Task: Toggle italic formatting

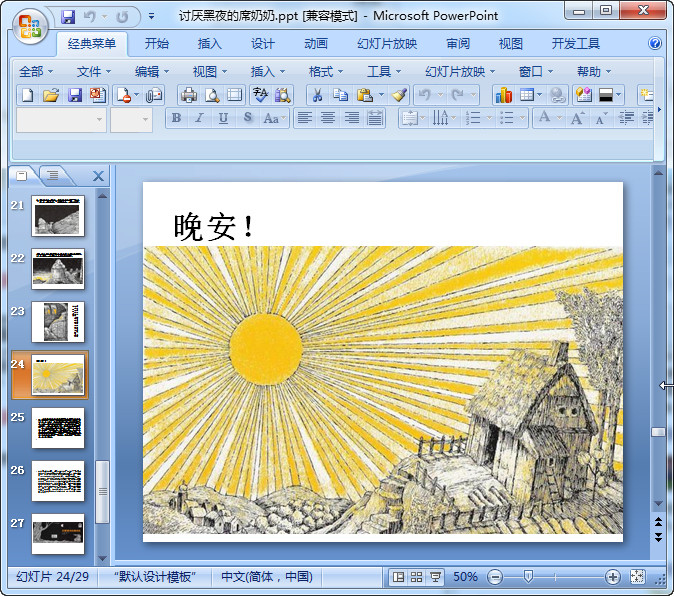Action: coord(199,118)
